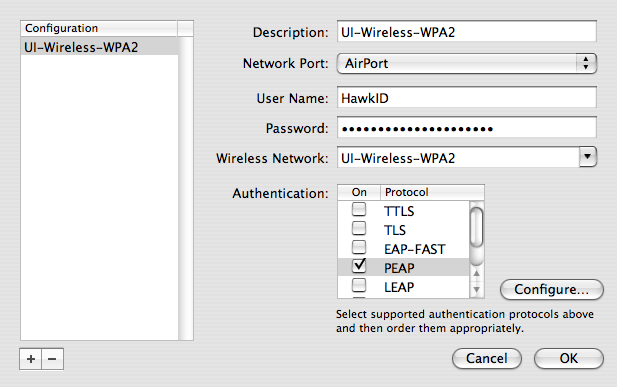This screenshot has height=387, width=617.
Task: Click into the User Name field
Action: pos(467,97)
